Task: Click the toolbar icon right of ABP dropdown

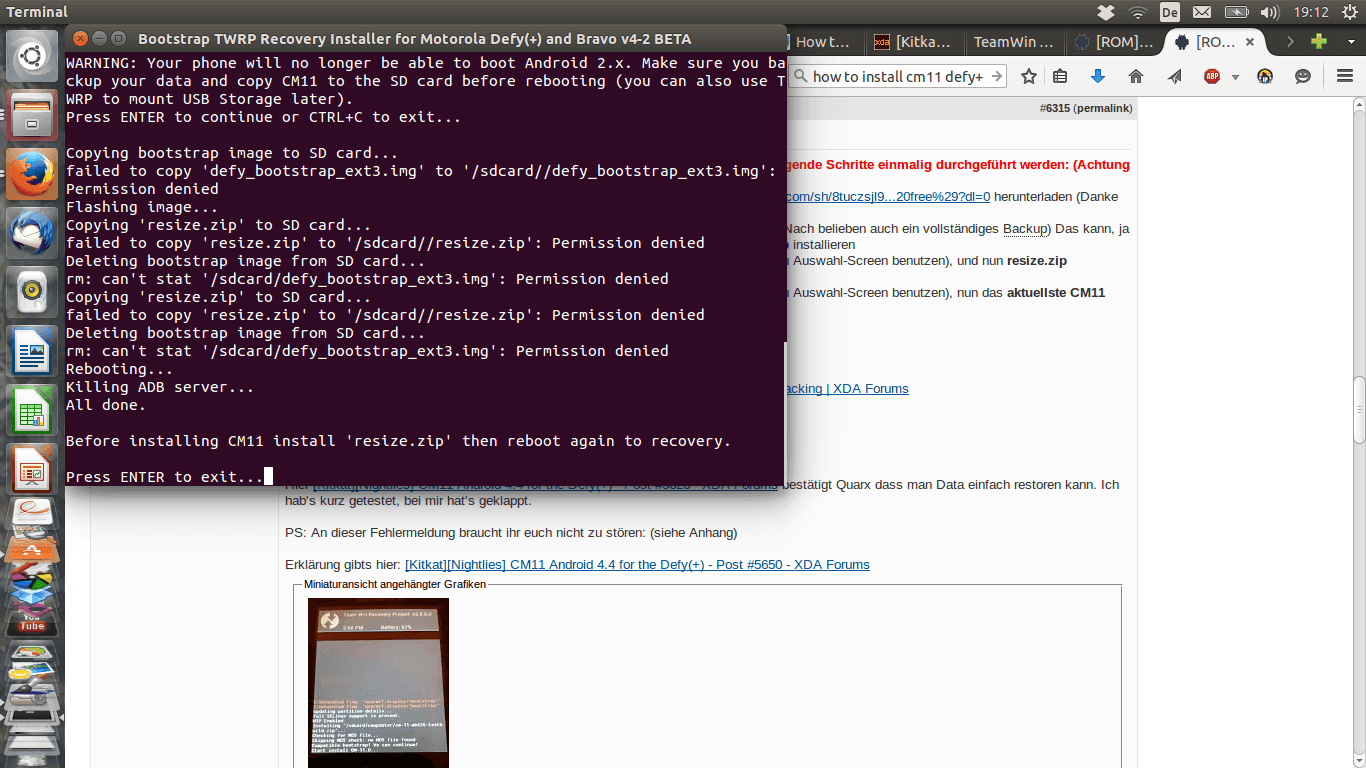Action: pos(1265,76)
